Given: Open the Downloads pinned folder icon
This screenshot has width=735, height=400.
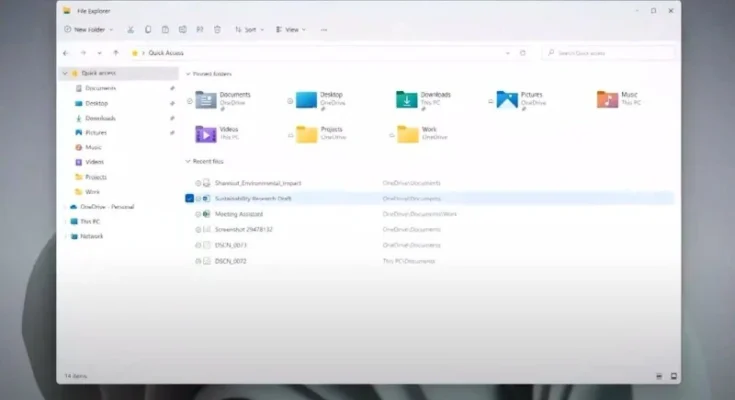Looking at the screenshot, I should tap(406, 99).
